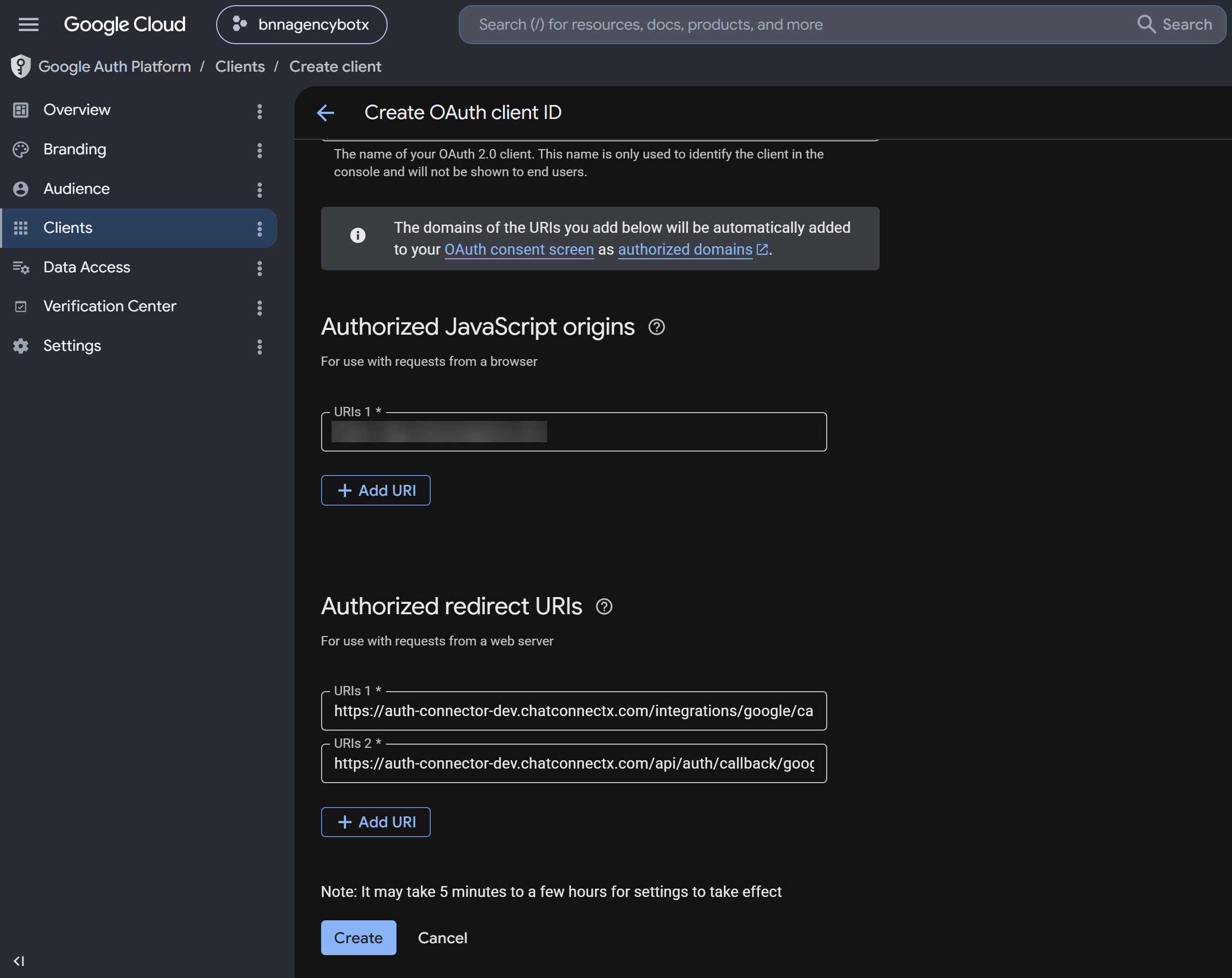Image resolution: width=1232 pixels, height=978 pixels.
Task: Open the Overview sidebar item
Action: coord(139,110)
